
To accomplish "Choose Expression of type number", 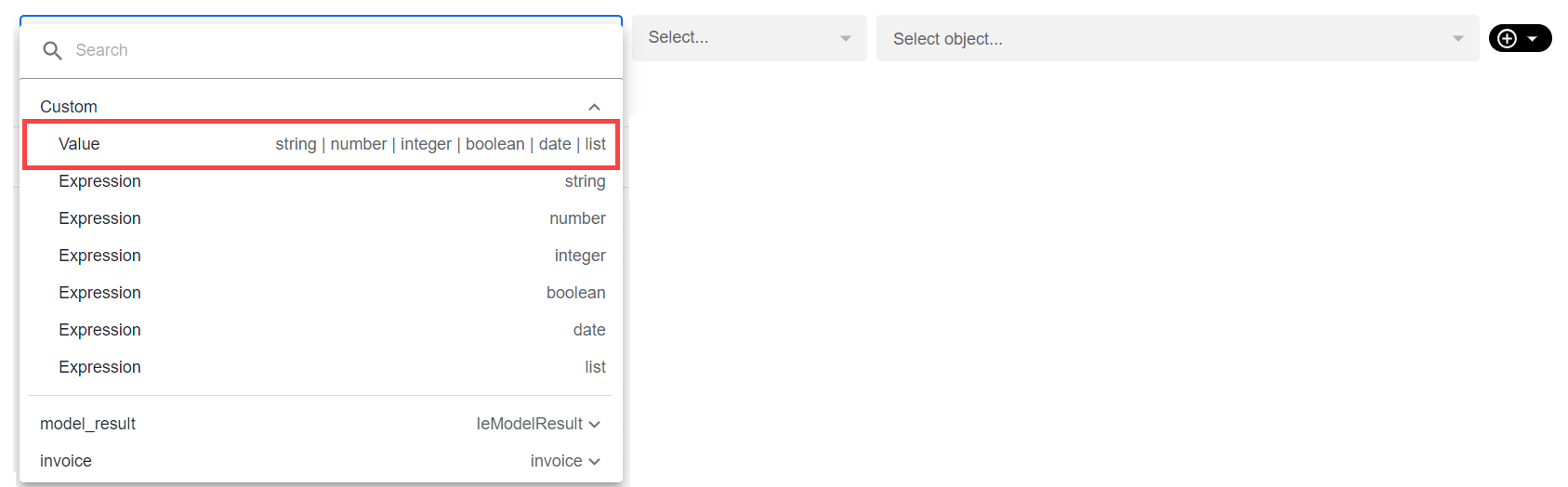I will 321,218.
